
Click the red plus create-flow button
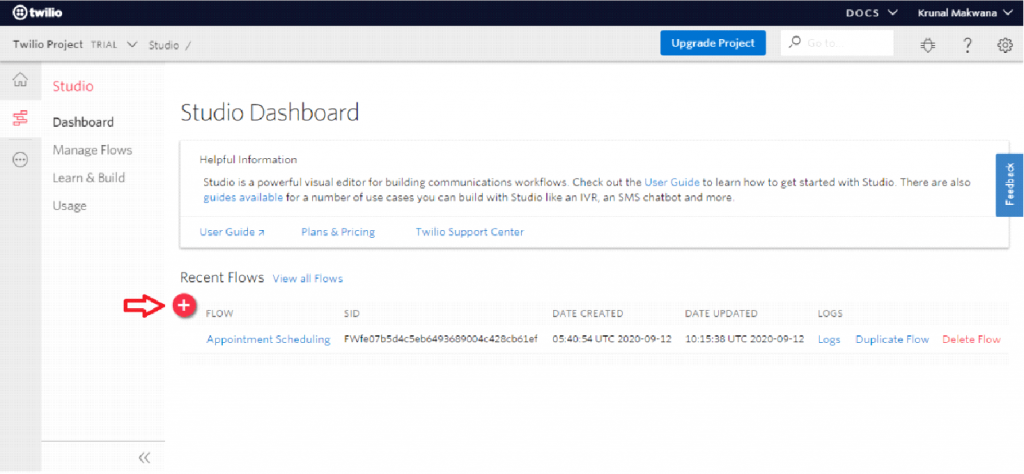click(x=185, y=305)
